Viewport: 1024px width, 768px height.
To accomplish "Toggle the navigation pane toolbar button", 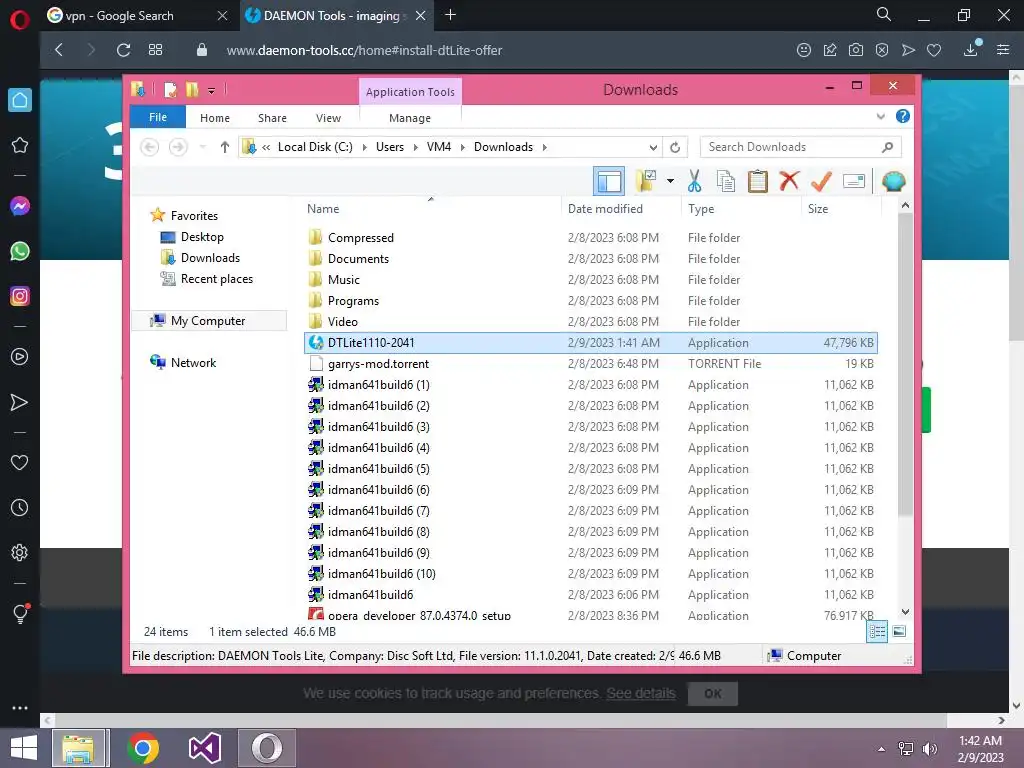I will click(x=609, y=181).
